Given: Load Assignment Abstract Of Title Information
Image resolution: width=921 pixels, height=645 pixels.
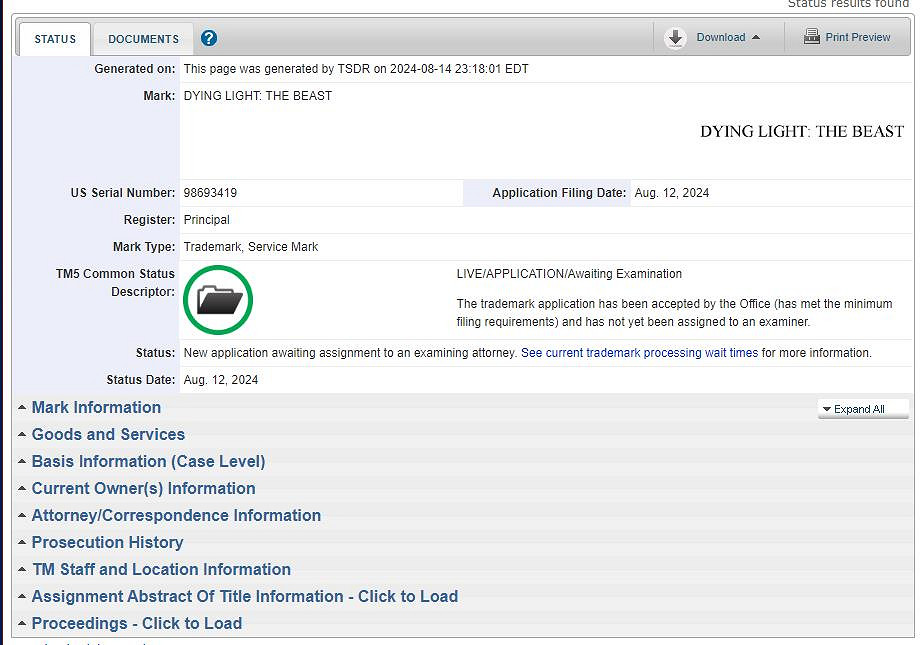Looking at the screenshot, I should 244,597.
